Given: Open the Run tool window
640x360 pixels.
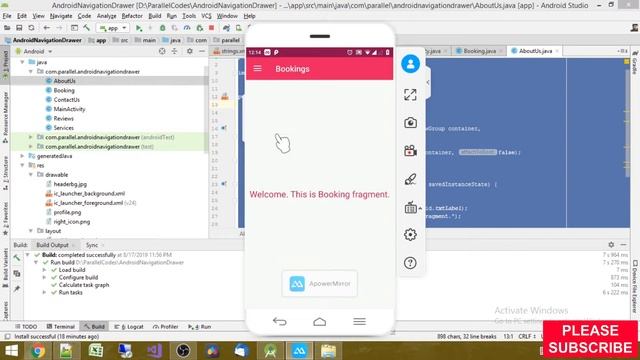Looking at the screenshot, I should [x=200, y=327].
